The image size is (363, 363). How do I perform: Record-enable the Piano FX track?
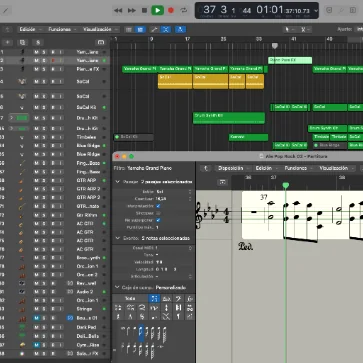[x=53, y=69]
